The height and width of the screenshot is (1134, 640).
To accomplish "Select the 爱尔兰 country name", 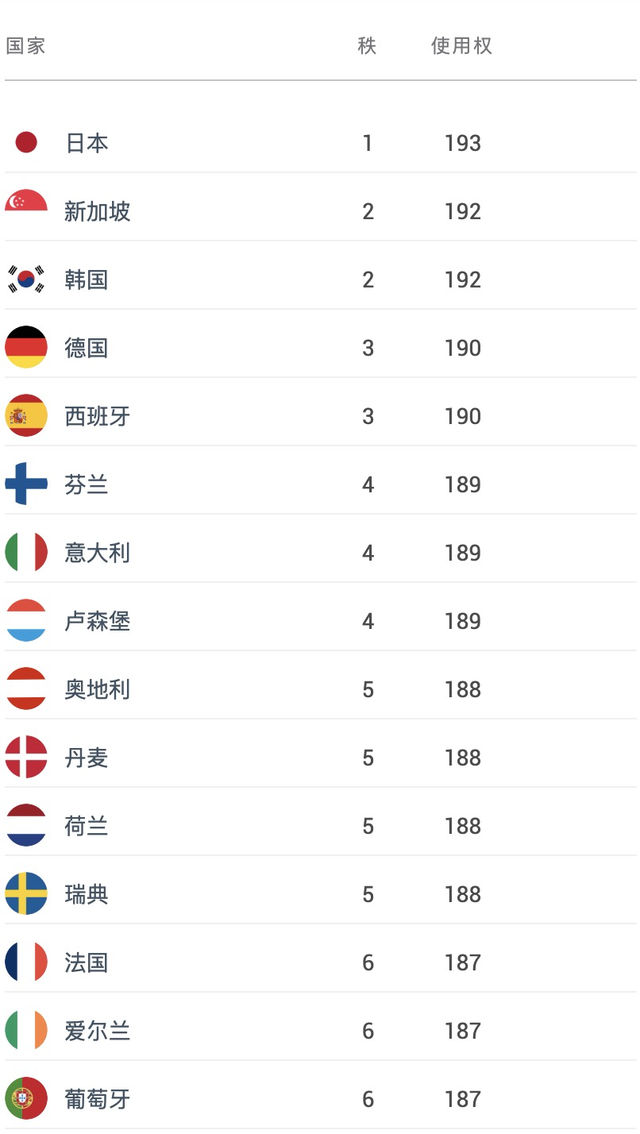I will pyautogui.click(x=97, y=1031).
